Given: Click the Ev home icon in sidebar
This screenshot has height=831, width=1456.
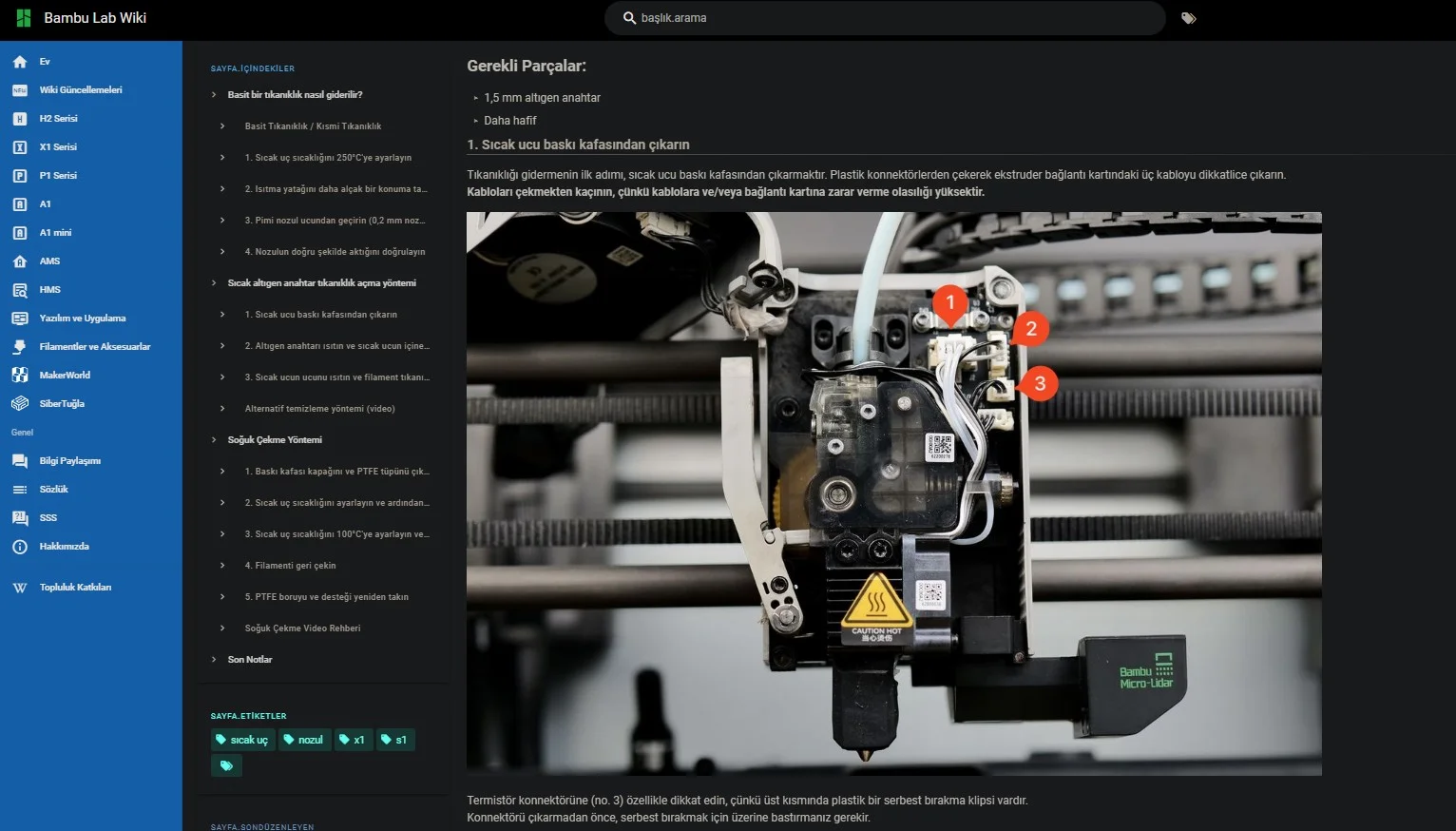Looking at the screenshot, I should [20, 62].
